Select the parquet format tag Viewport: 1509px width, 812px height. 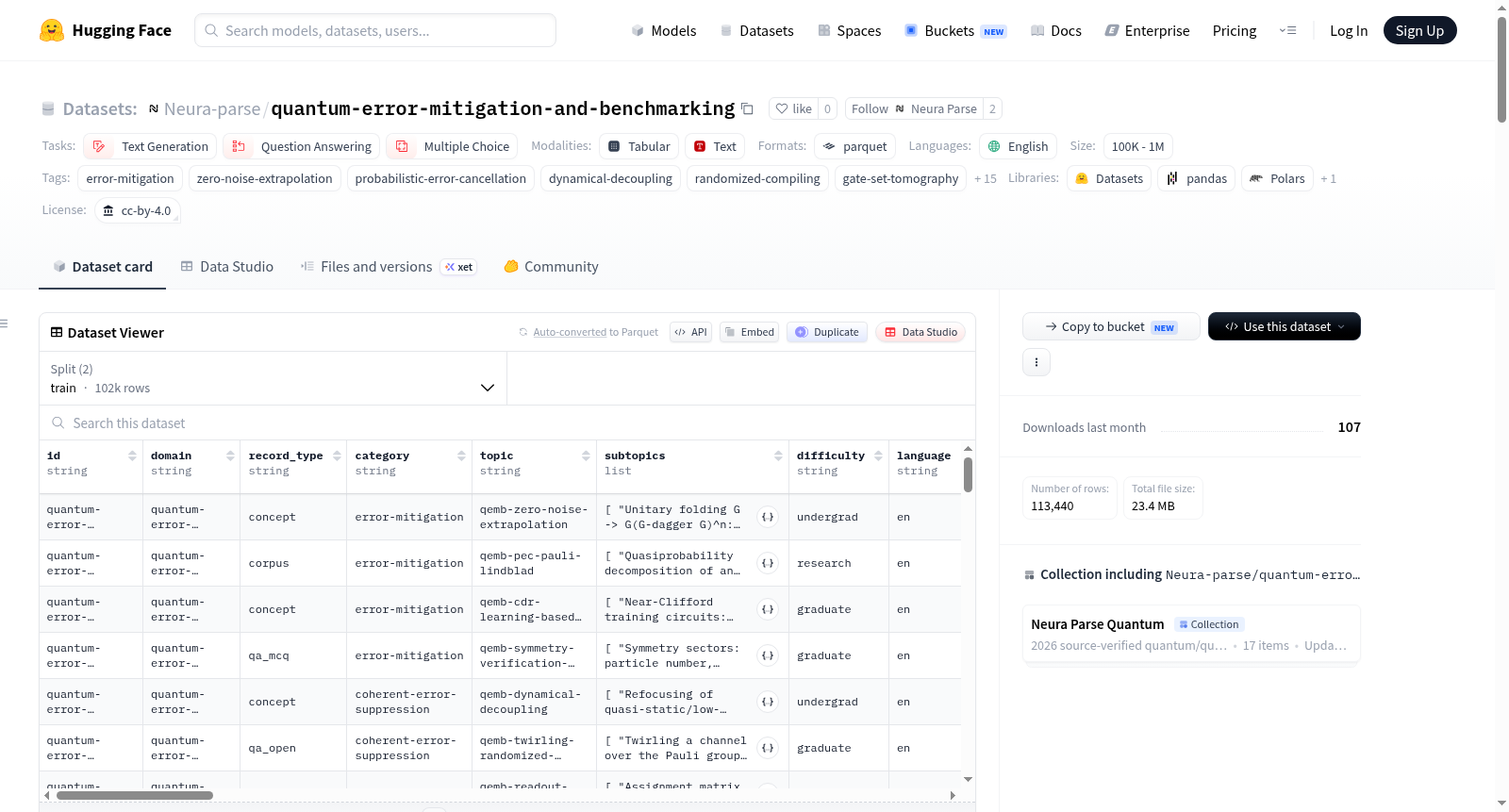click(854, 146)
